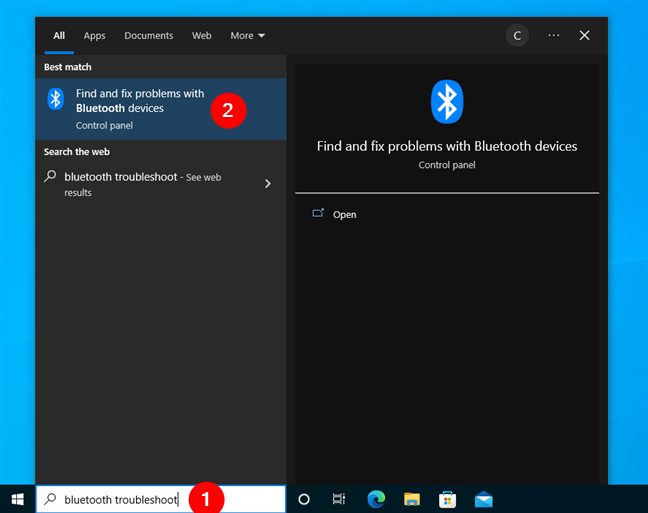
Task: Click the Bluetooth icon in Best match result
Action: pos(55,99)
